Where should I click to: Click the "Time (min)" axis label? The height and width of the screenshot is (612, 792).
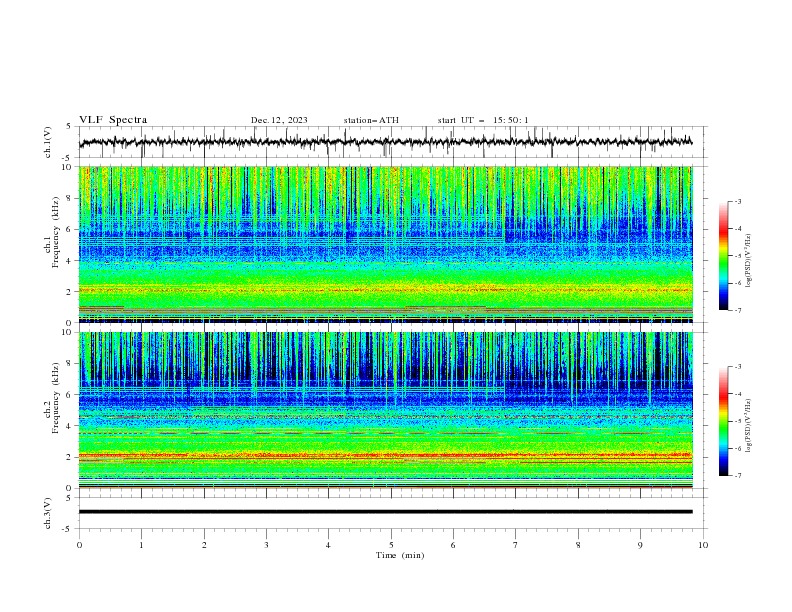click(400, 555)
